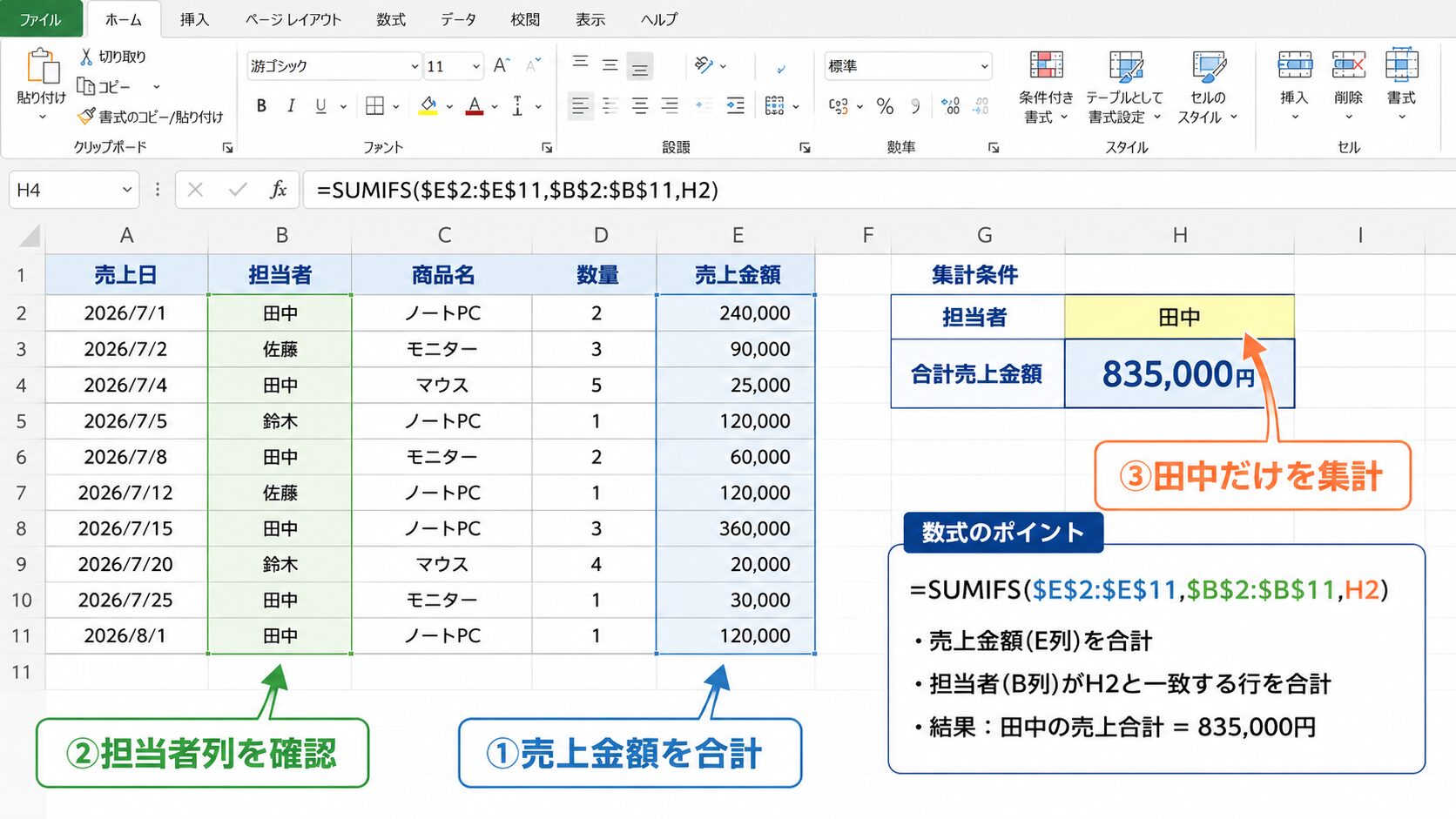This screenshot has width=1456, height=819.
Task: Click the Insert Function fx icon
Action: click(x=278, y=190)
